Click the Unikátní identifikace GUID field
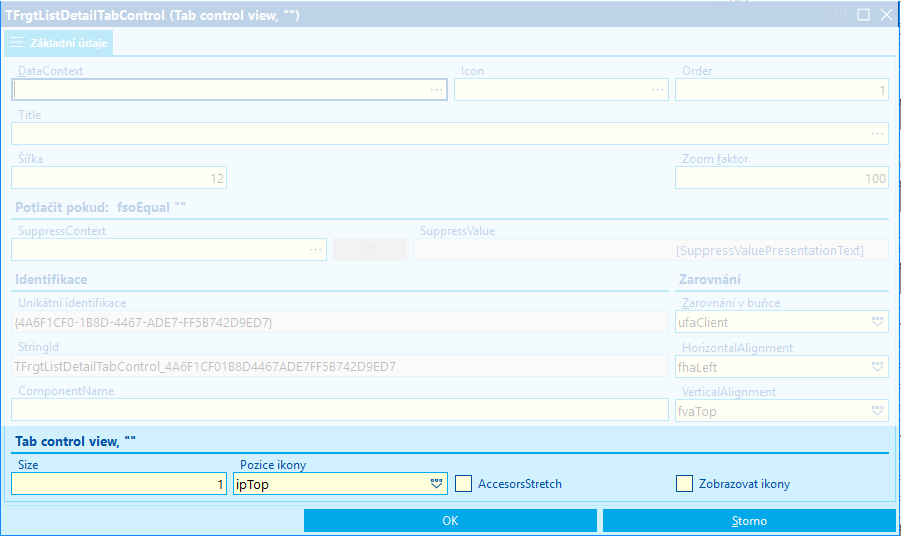Viewport: 901px width, 536px height. pos(340,322)
